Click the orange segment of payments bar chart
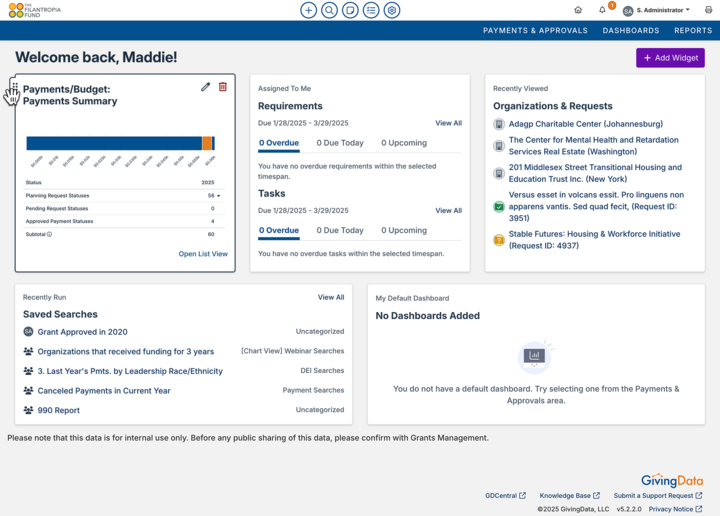This screenshot has height=516, width=720. click(207, 143)
